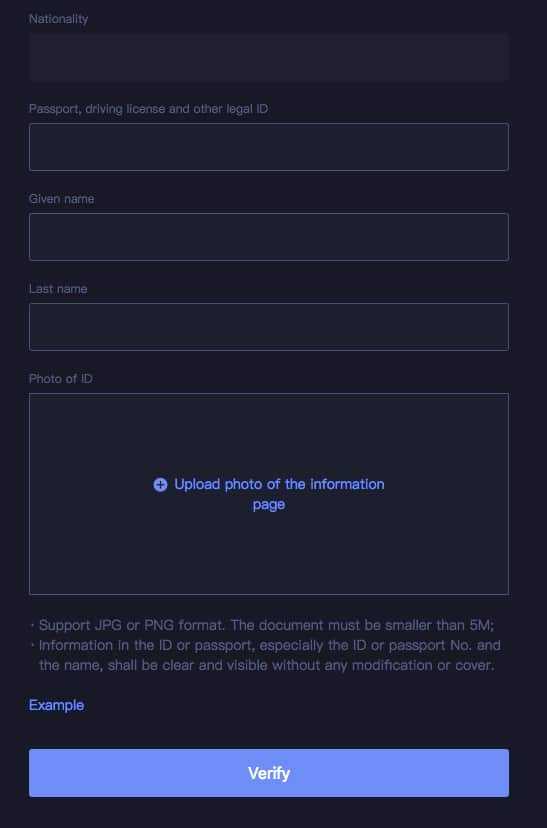
Task: Click the Photo of ID label
Action: (x=61, y=379)
